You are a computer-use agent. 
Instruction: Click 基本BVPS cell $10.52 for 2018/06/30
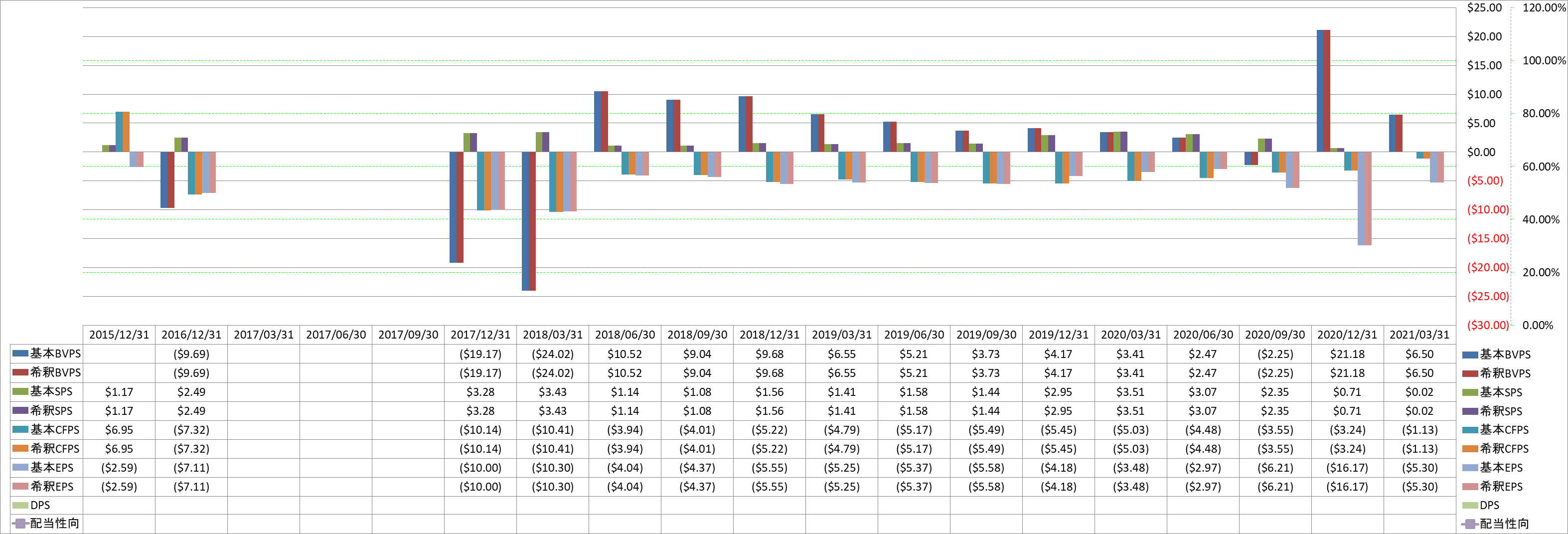point(625,355)
